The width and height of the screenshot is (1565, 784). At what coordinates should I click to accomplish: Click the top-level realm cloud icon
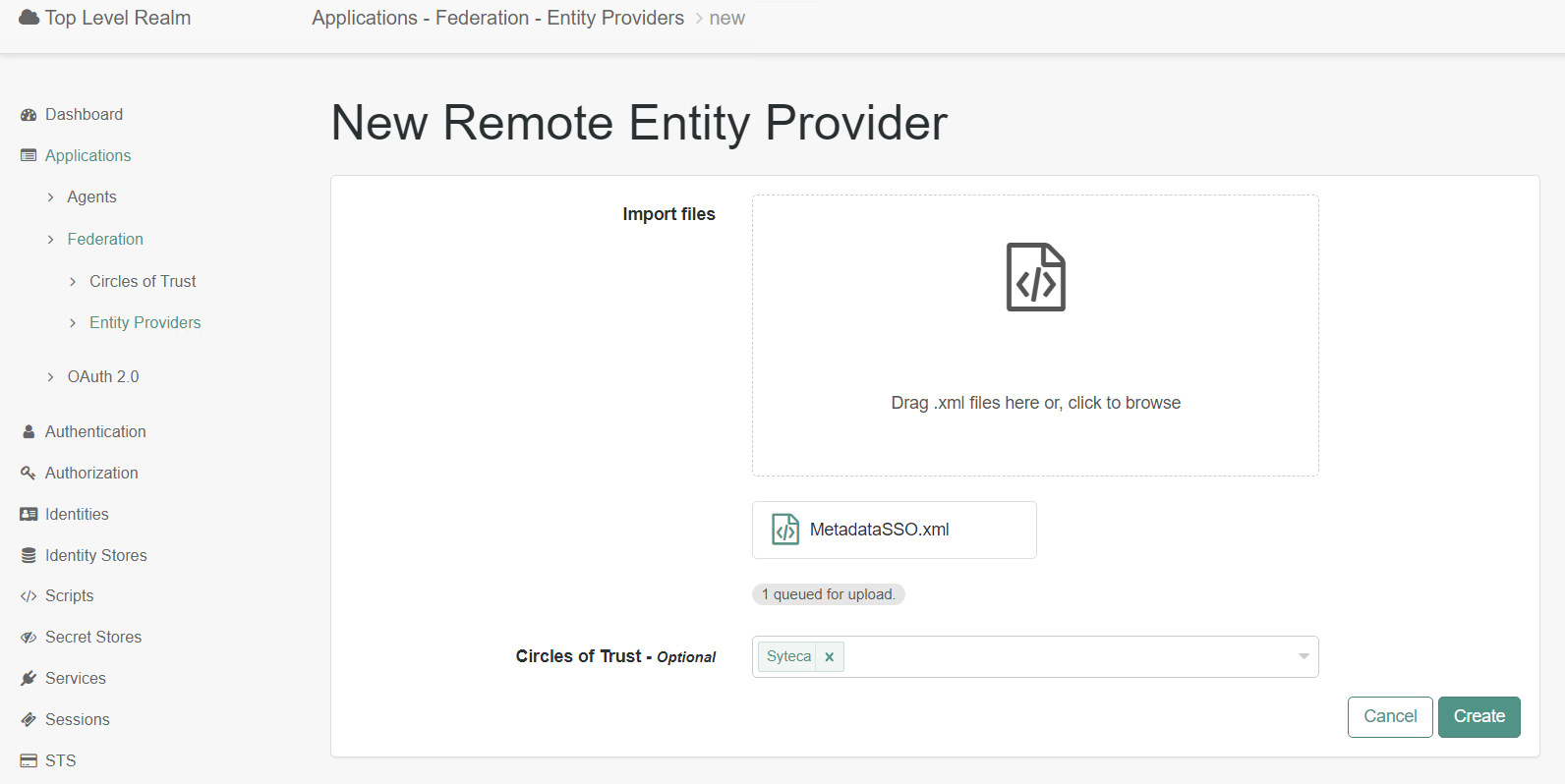pyautogui.click(x=29, y=18)
